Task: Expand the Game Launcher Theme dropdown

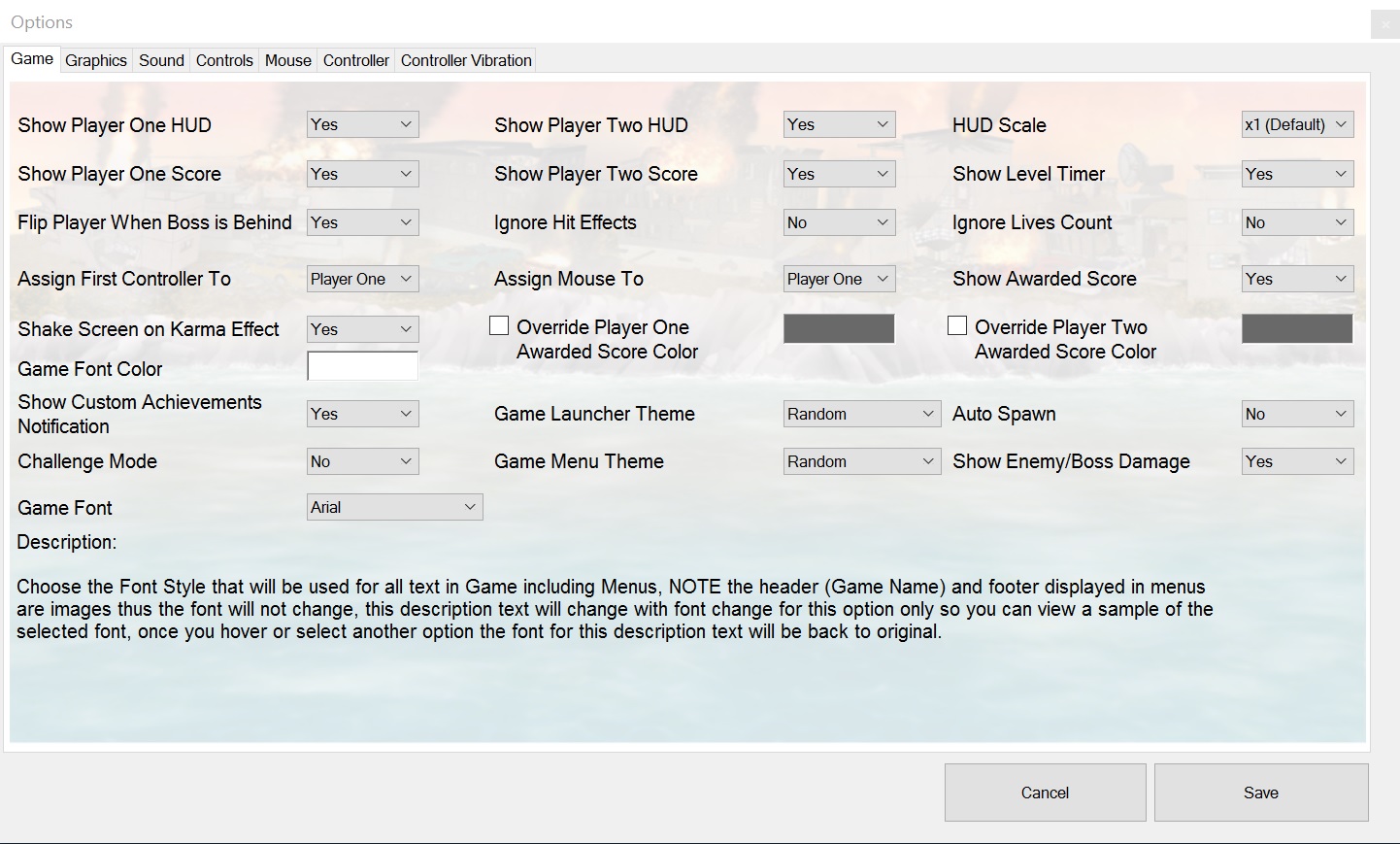Action: pos(861,414)
